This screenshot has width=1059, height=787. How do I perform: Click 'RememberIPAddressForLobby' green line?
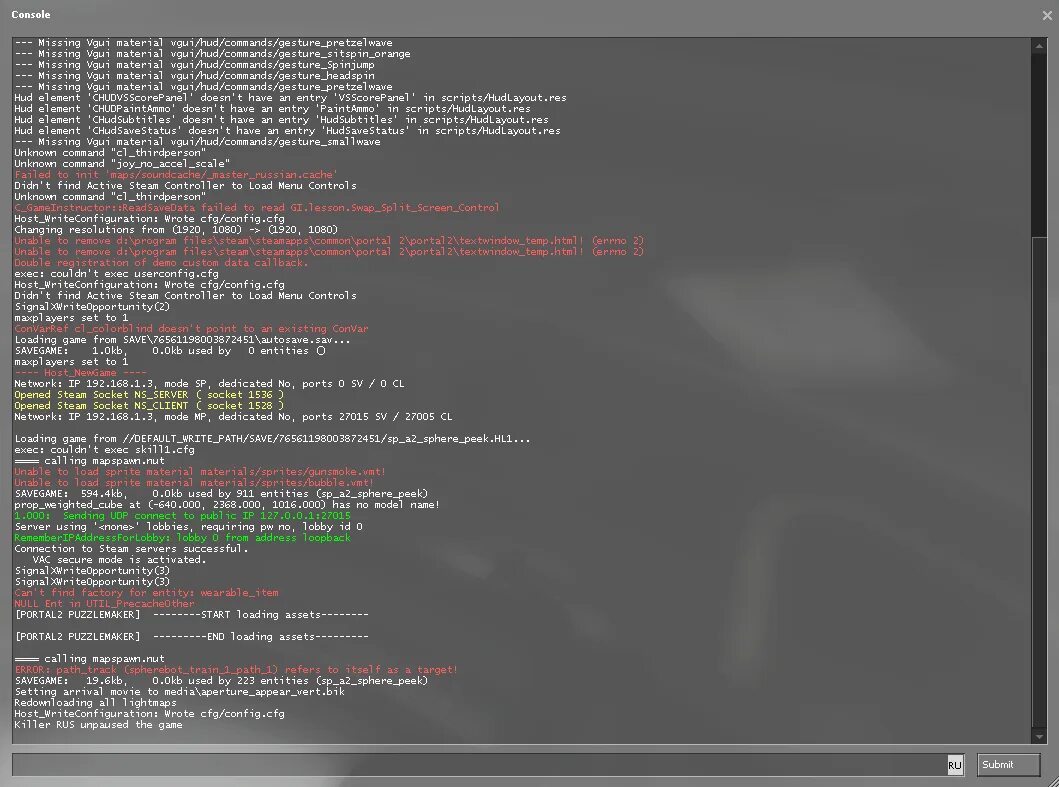click(182, 538)
